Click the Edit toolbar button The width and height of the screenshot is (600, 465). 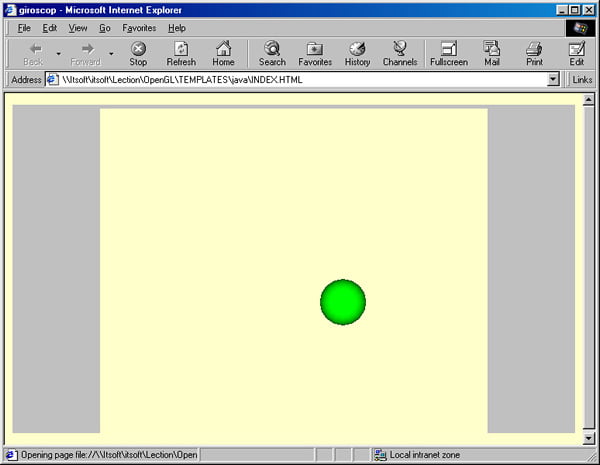(577, 54)
